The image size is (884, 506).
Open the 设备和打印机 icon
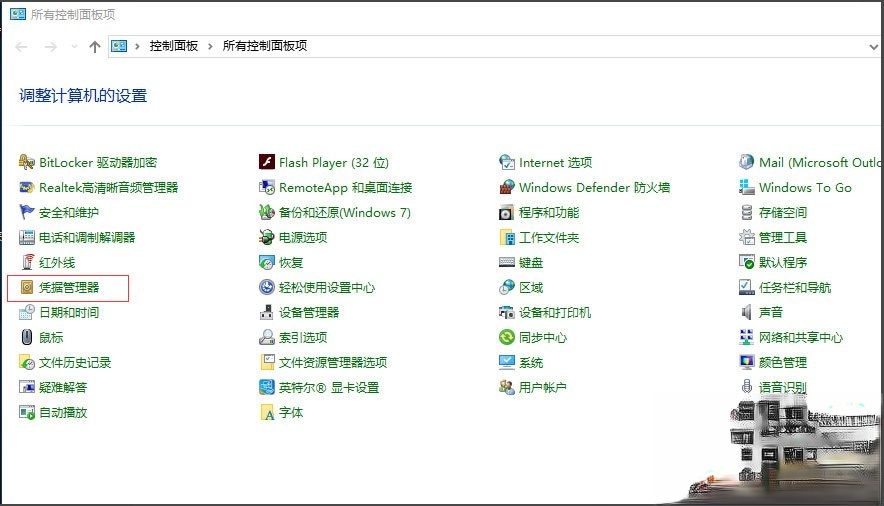(x=507, y=312)
